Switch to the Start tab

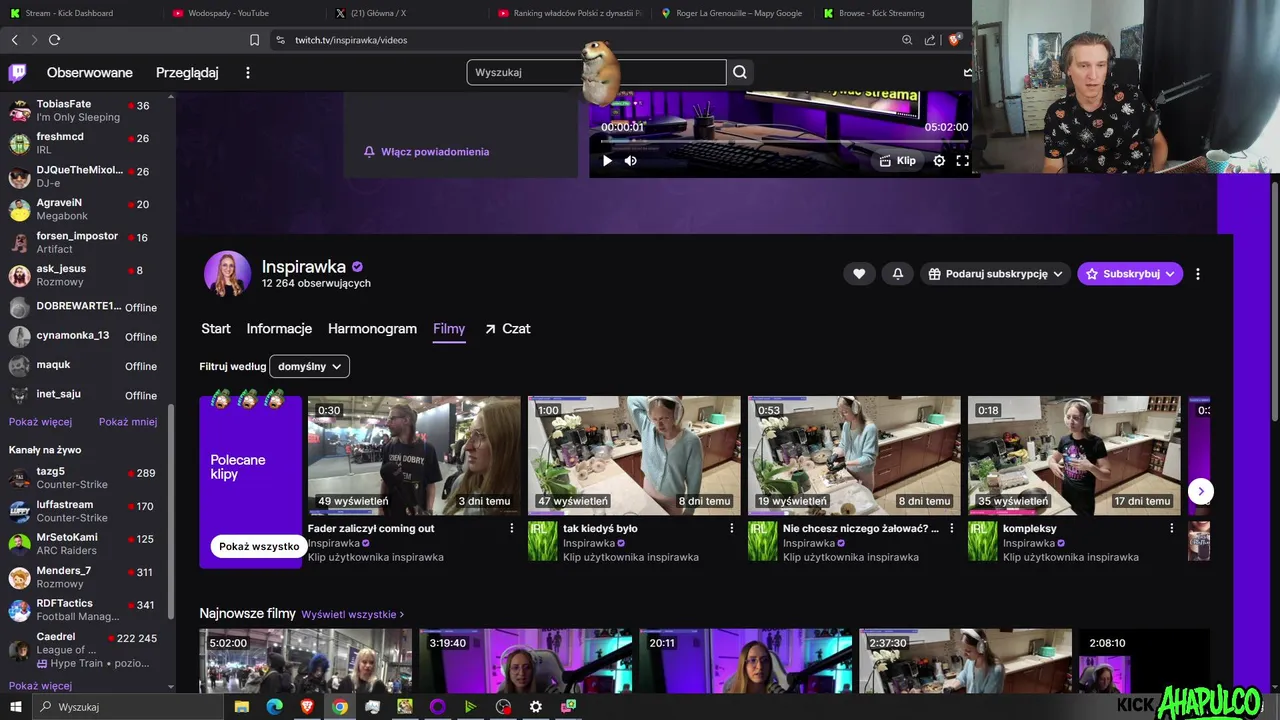pyautogui.click(x=216, y=328)
